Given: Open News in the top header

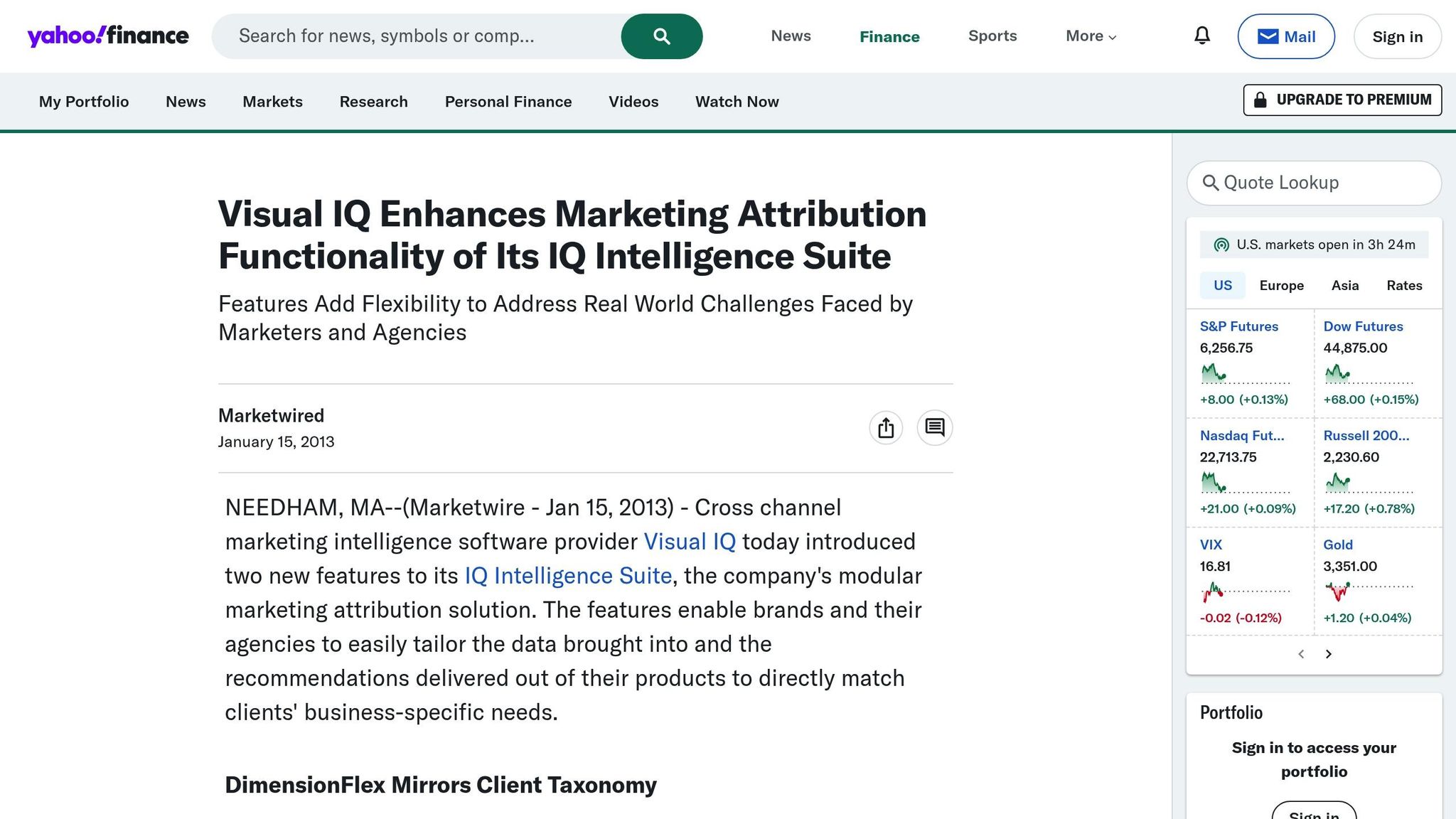Looking at the screenshot, I should [791, 36].
